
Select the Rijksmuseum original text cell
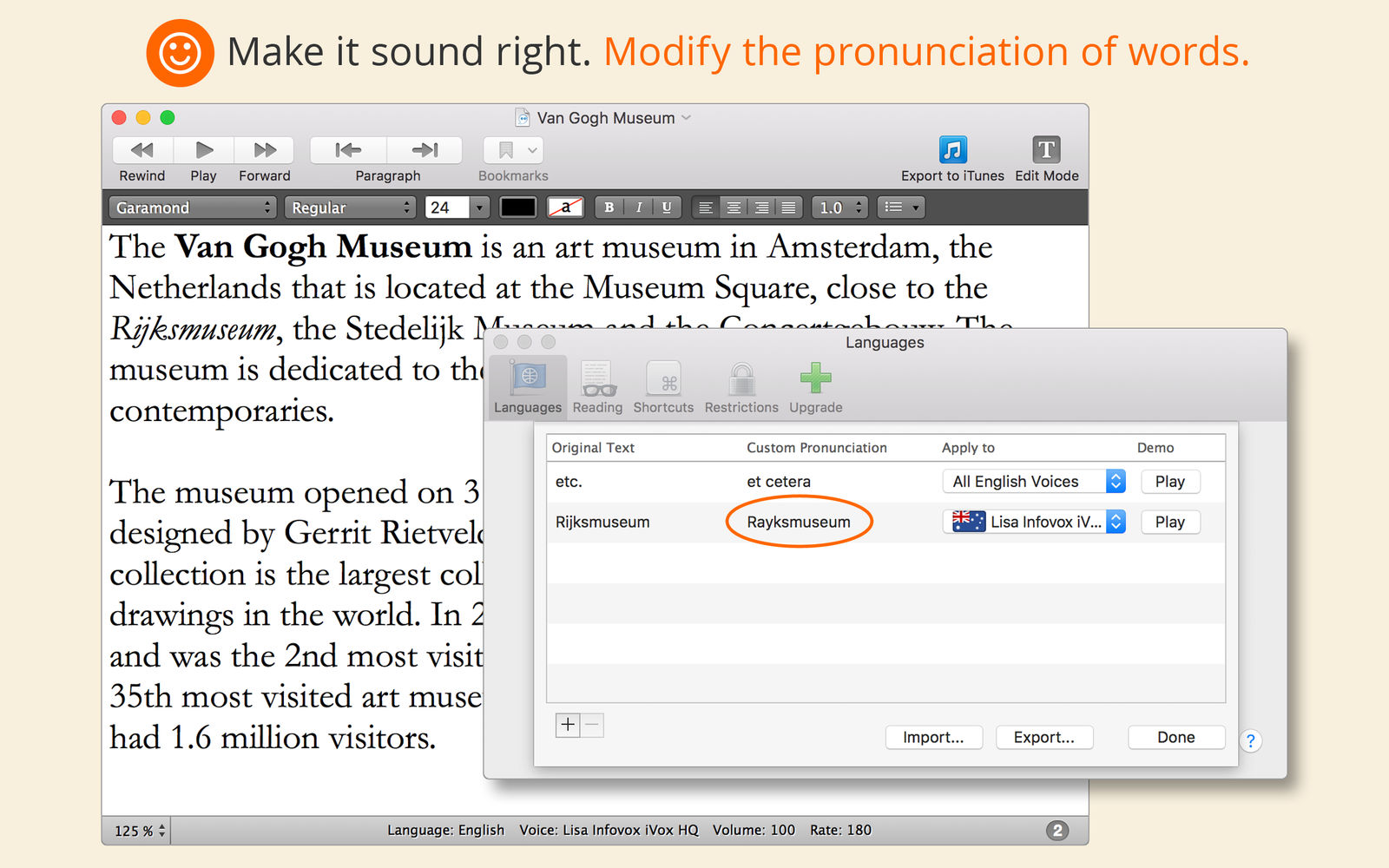pyautogui.click(x=602, y=523)
